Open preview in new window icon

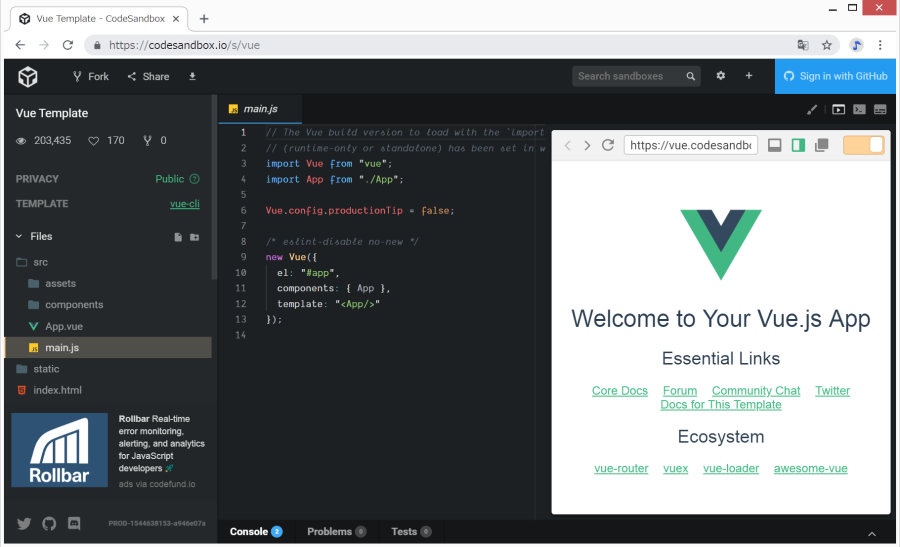click(822, 145)
